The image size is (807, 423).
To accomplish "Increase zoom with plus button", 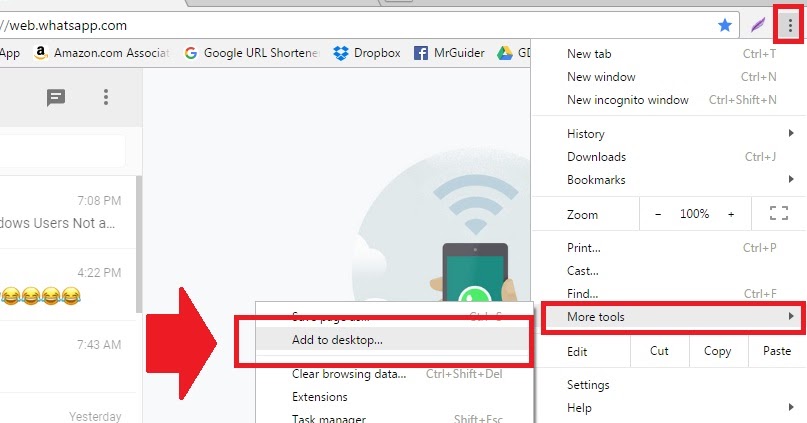I will [731, 214].
